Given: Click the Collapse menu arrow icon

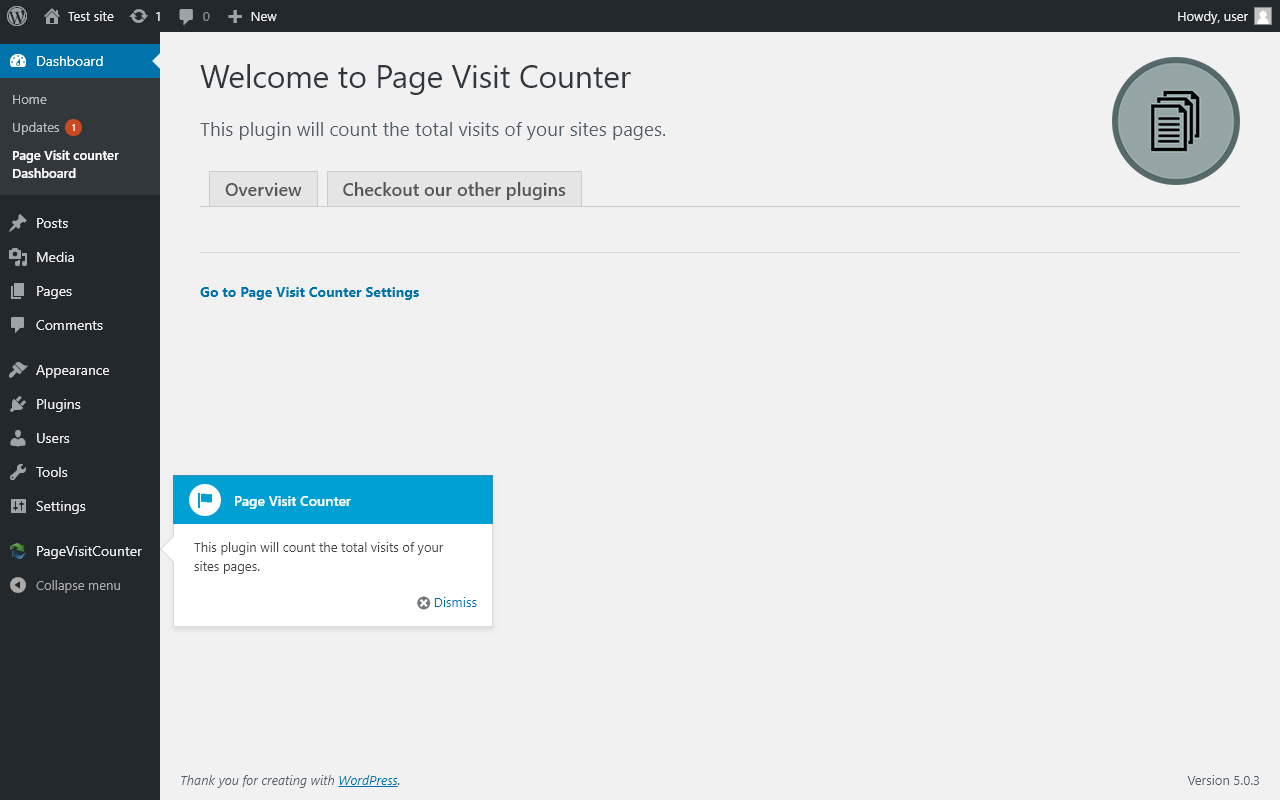Looking at the screenshot, I should 18,585.
